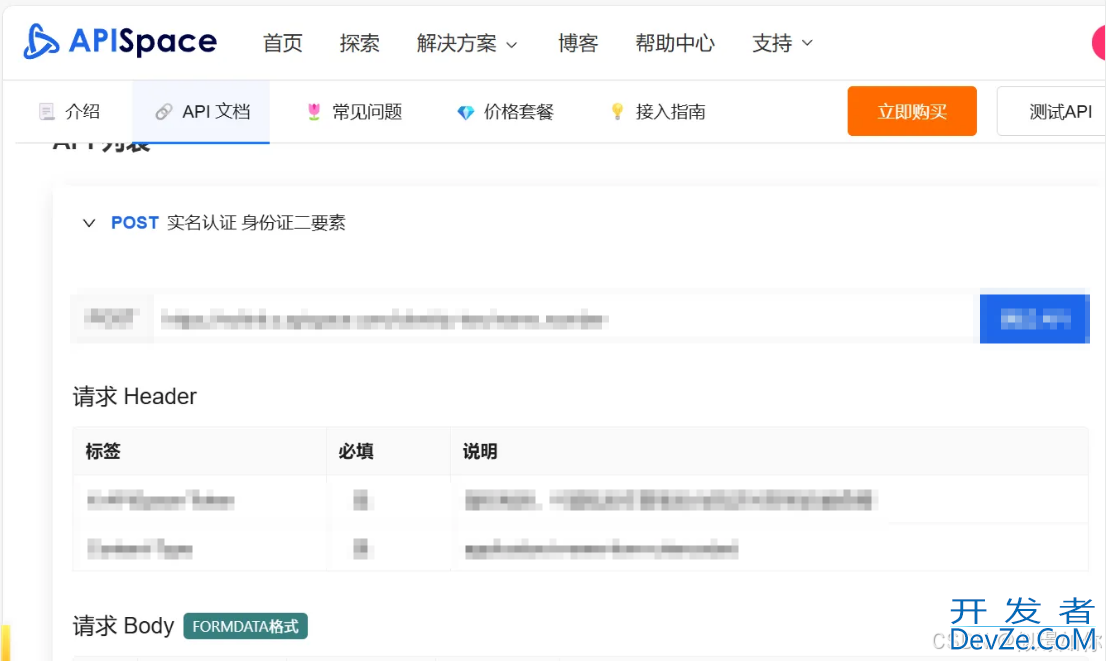Open the 博客 blog link
1106x661 pixels.
coord(578,43)
